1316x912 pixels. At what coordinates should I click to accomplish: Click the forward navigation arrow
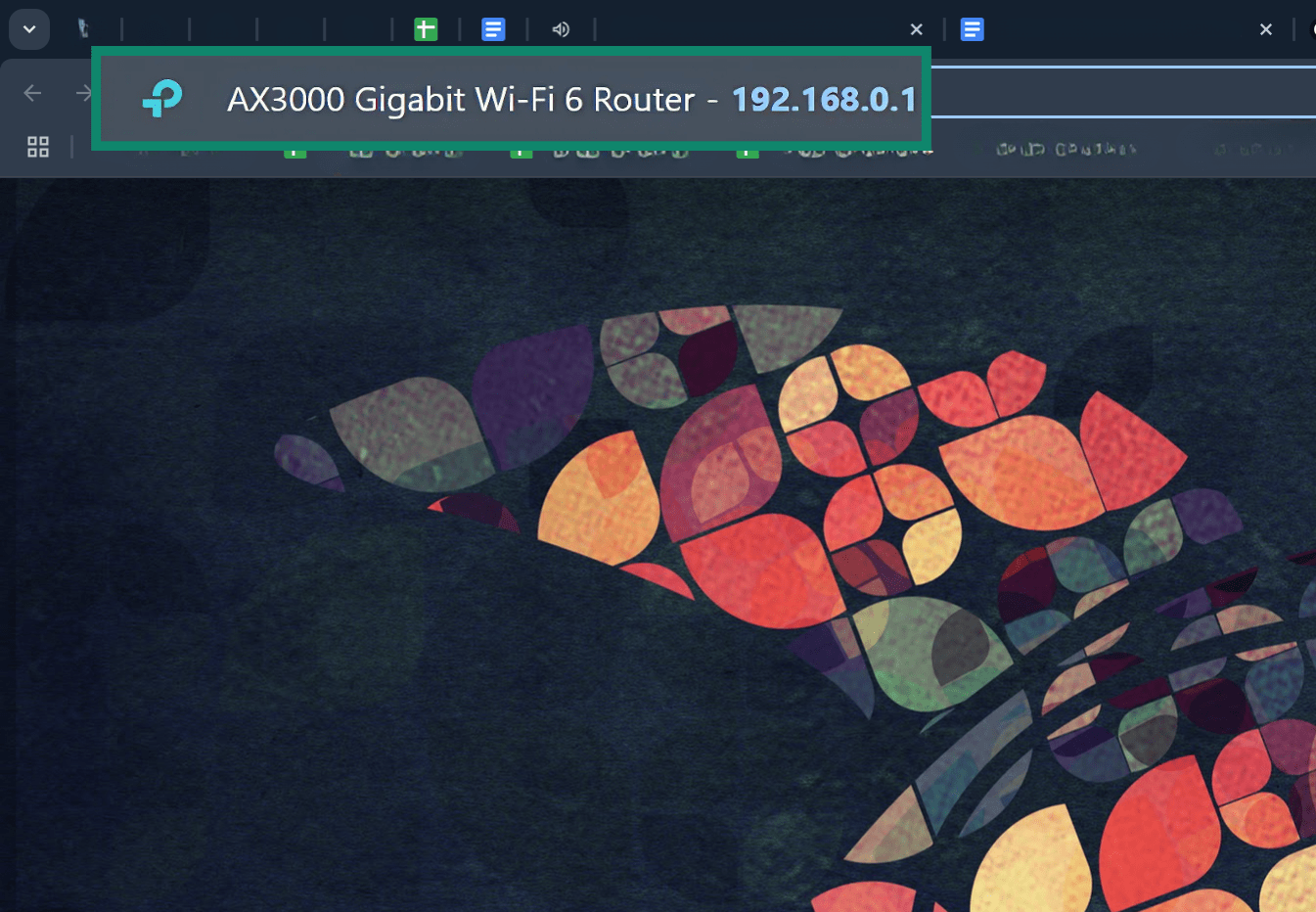coord(83,92)
